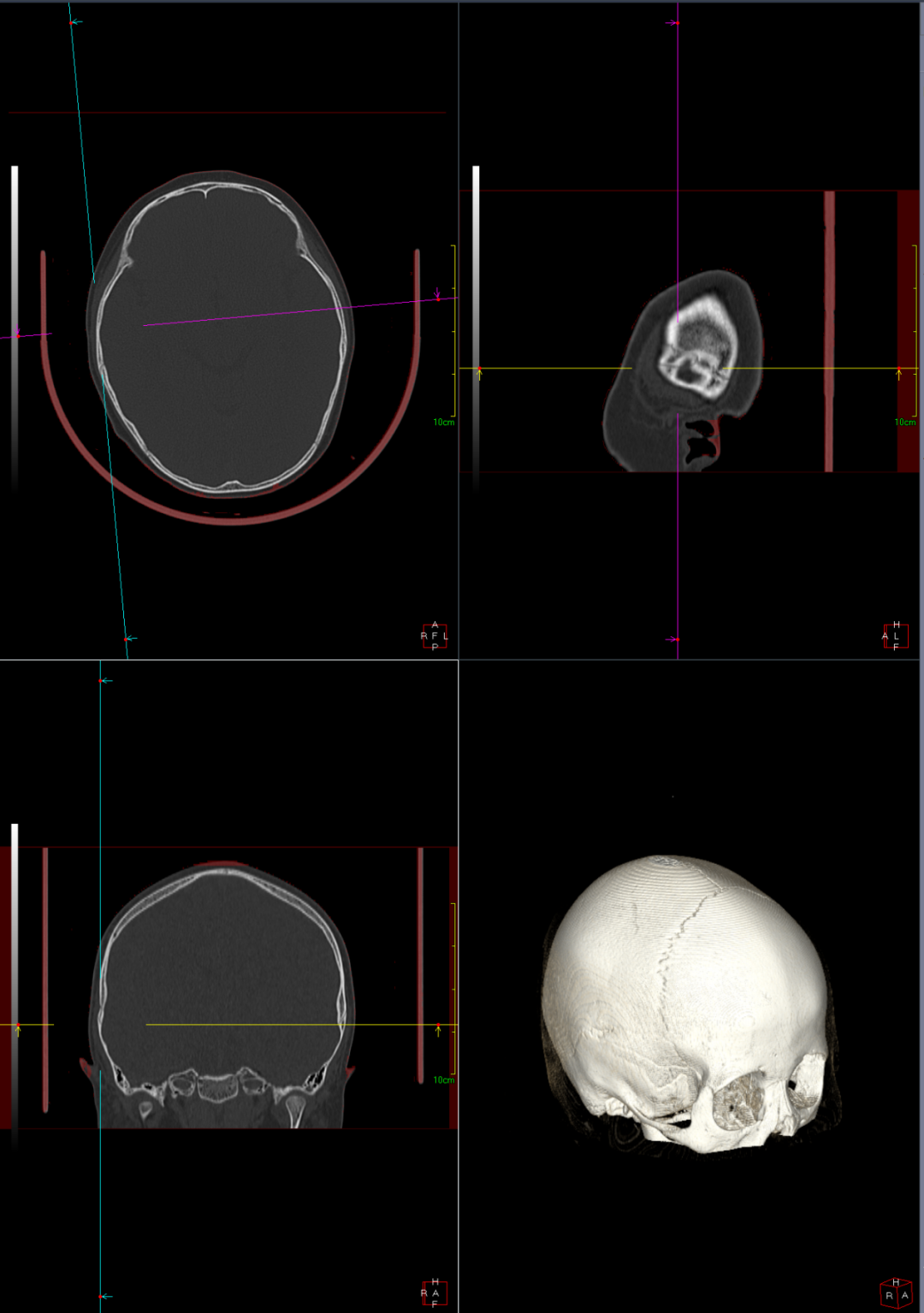Select cyan line top arrow in axial view
Image resolution: width=924 pixels, height=1313 pixels.
pos(75,21)
